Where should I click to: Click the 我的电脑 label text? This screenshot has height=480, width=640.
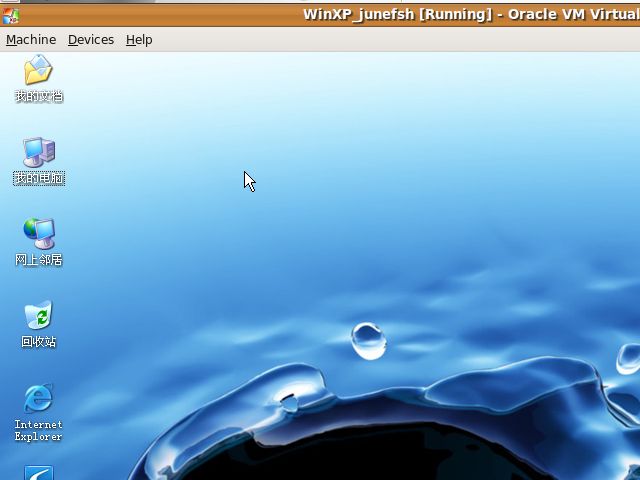click(x=39, y=178)
